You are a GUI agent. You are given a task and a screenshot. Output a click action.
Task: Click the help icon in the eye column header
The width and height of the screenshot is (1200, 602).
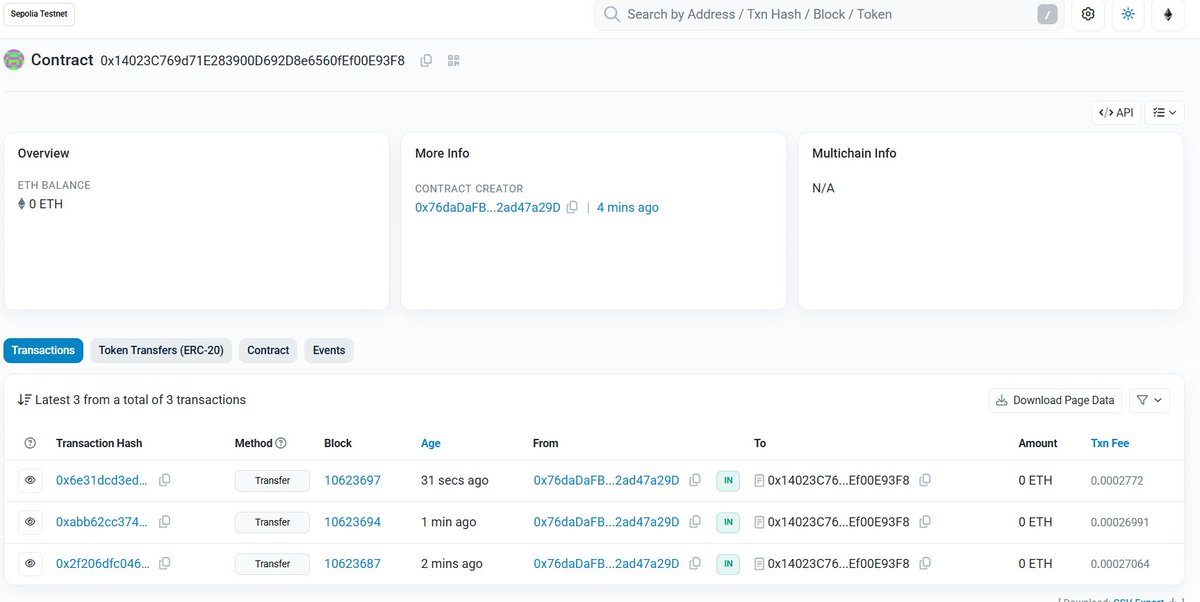[x=30, y=443]
